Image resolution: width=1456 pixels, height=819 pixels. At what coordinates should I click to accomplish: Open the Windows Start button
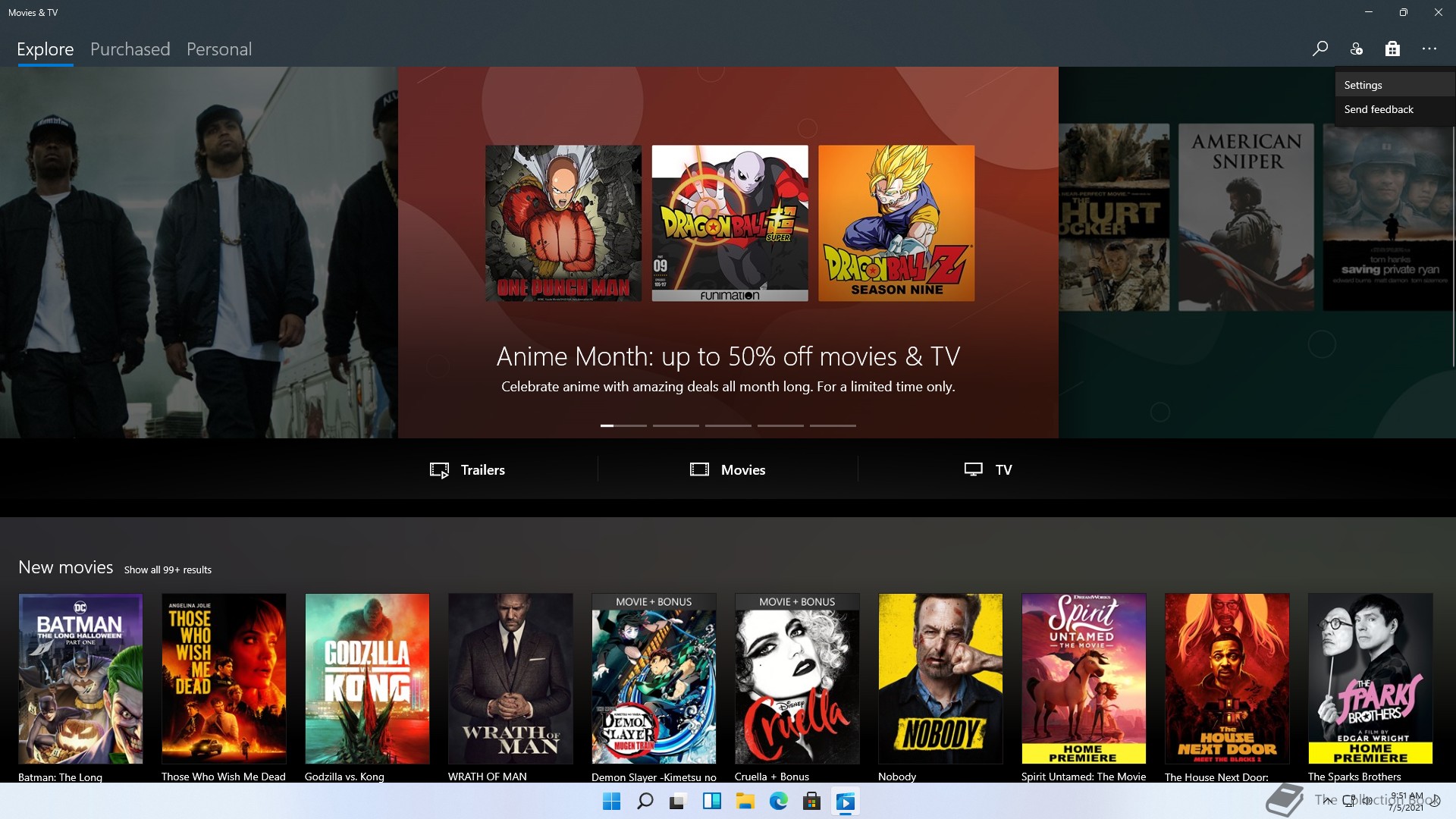pyautogui.click(x=611, y=801)
